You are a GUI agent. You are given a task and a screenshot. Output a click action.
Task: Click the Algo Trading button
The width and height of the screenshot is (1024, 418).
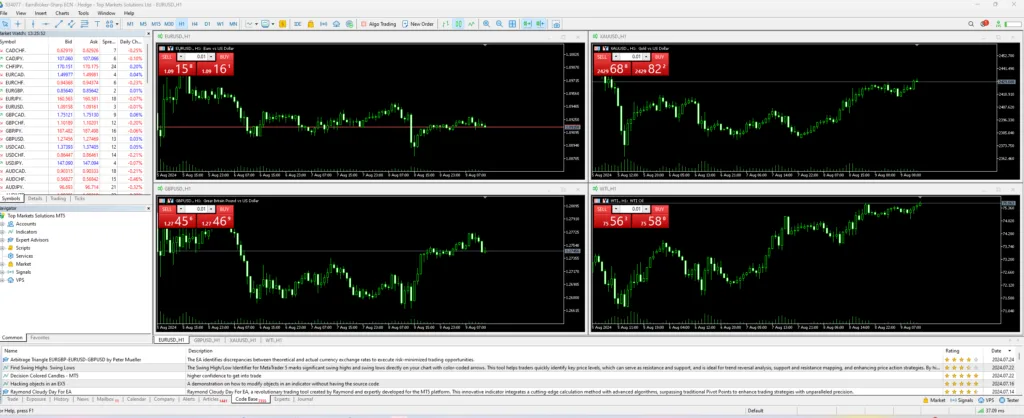point(381,22)
